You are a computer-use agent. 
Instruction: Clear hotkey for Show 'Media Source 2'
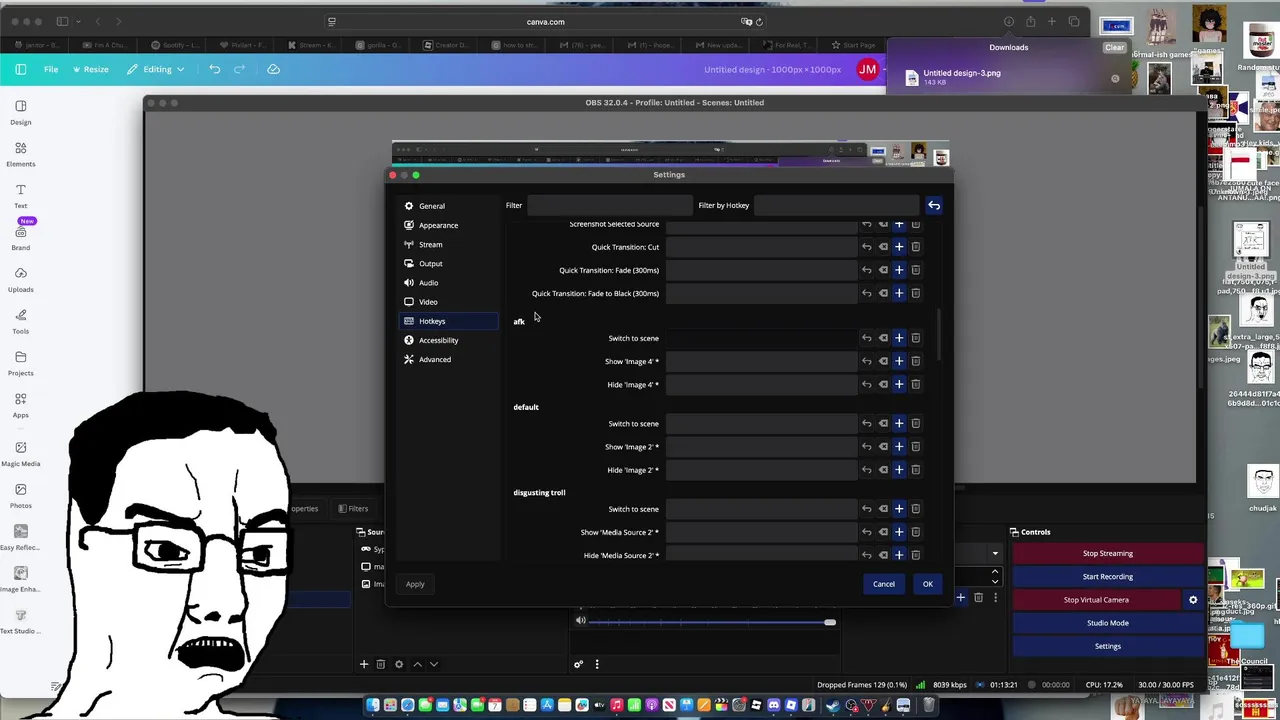[883, 532]
